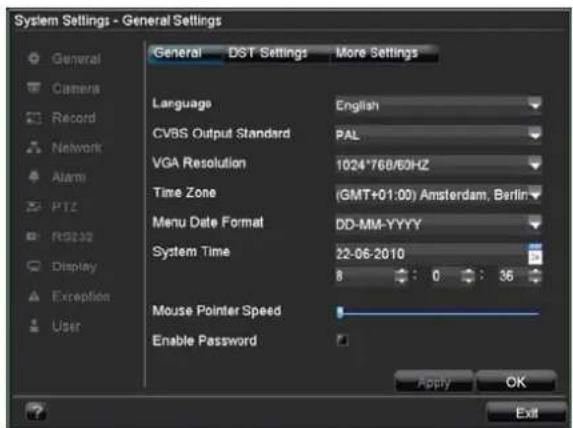
Task: Click the OK button
Action: pos(516,382)
